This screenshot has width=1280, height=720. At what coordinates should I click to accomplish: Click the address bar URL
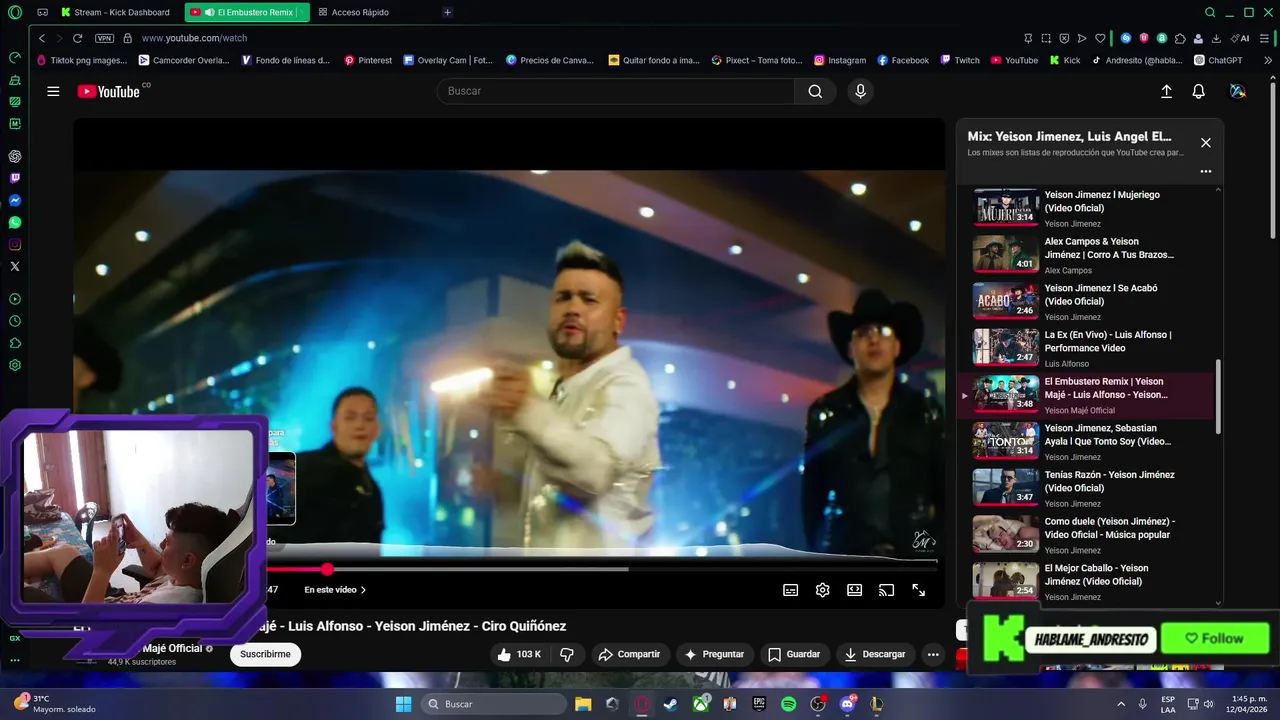[x=194, y=38]
